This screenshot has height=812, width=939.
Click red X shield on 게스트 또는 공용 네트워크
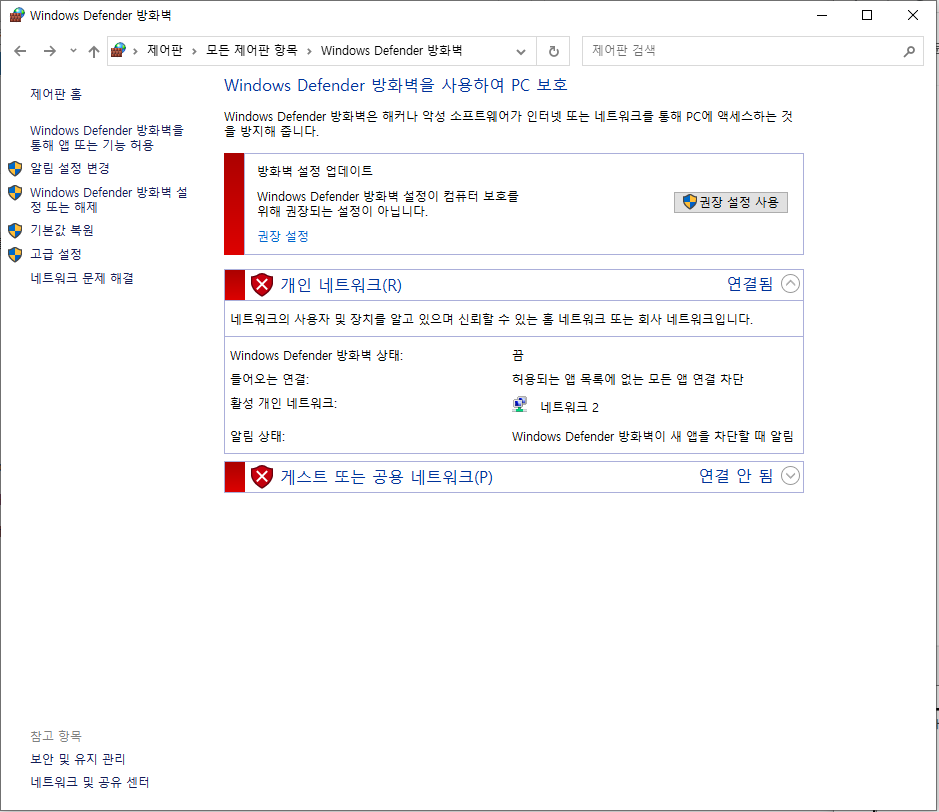(x=262, y=477)
